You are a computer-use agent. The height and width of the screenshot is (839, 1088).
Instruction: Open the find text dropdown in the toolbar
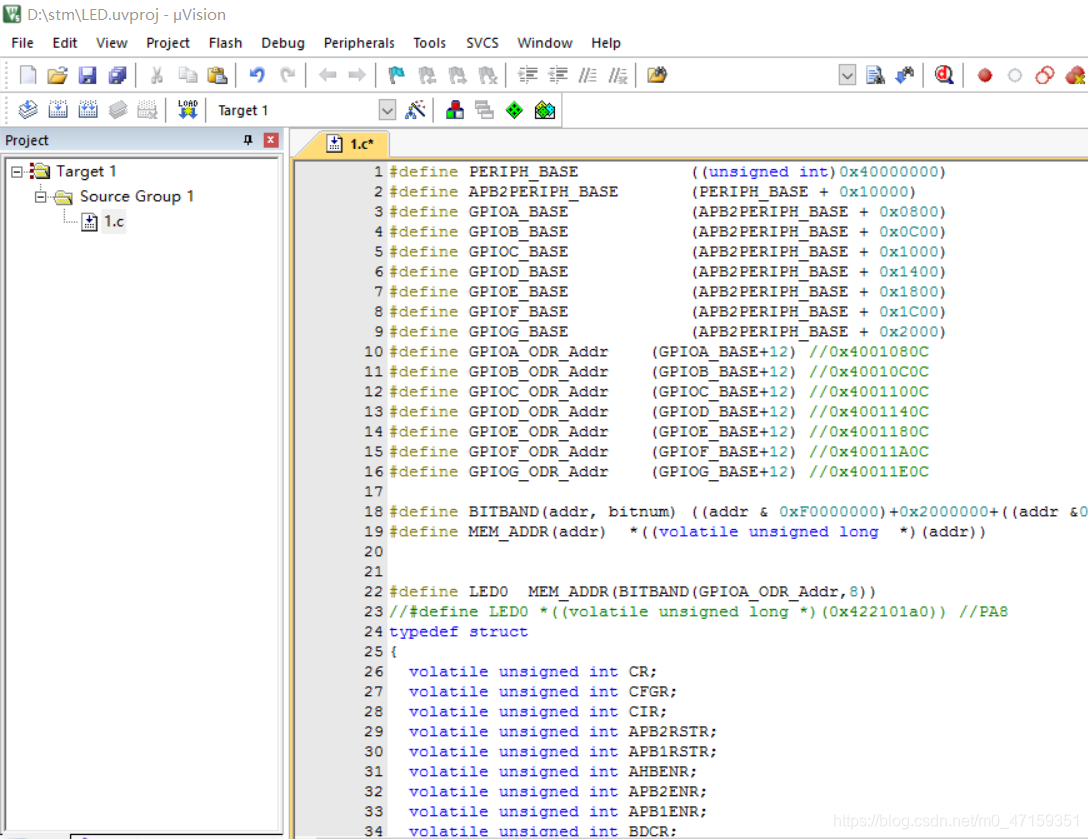pos(847,75)
